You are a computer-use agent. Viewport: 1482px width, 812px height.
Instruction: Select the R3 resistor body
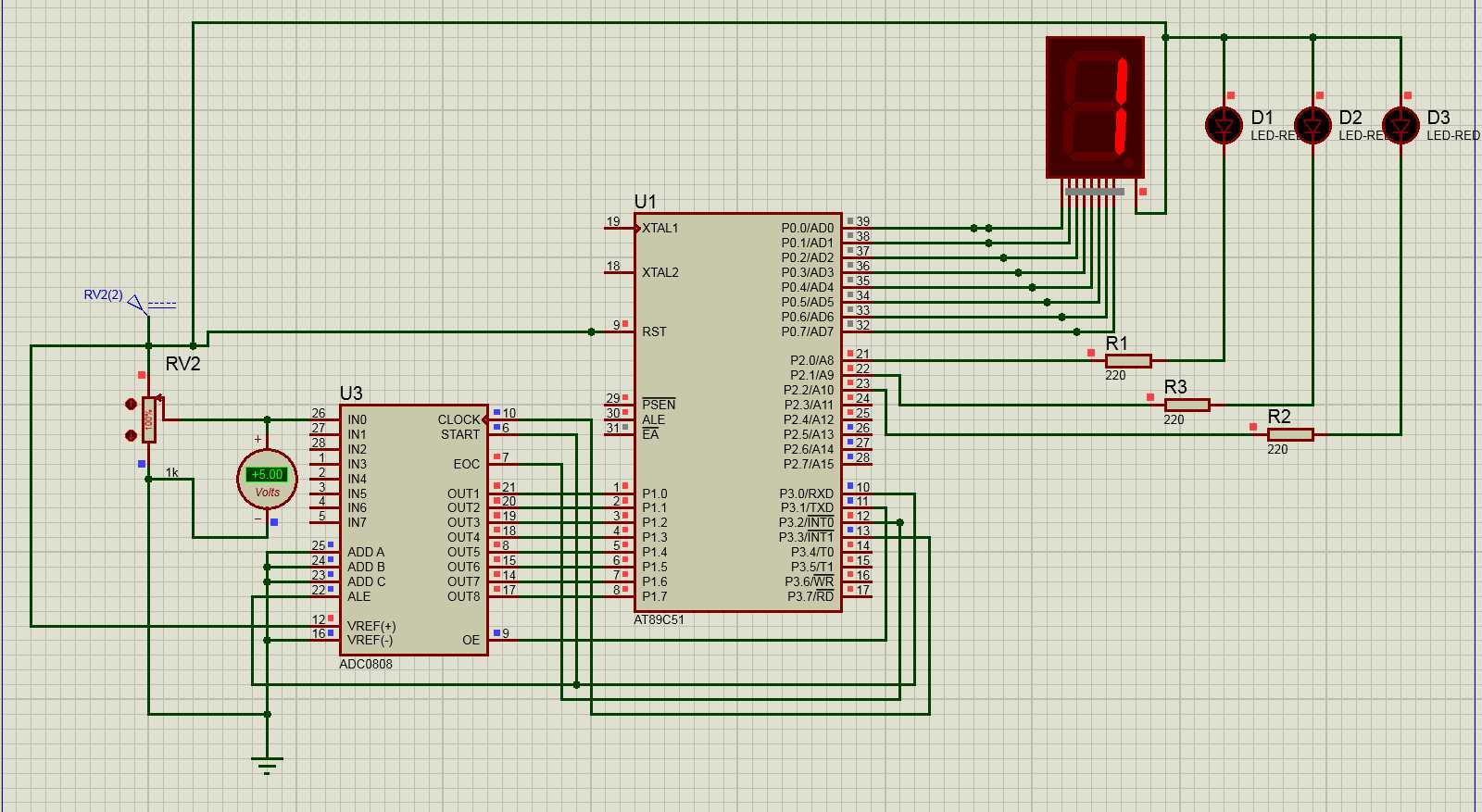[1187, 405]
